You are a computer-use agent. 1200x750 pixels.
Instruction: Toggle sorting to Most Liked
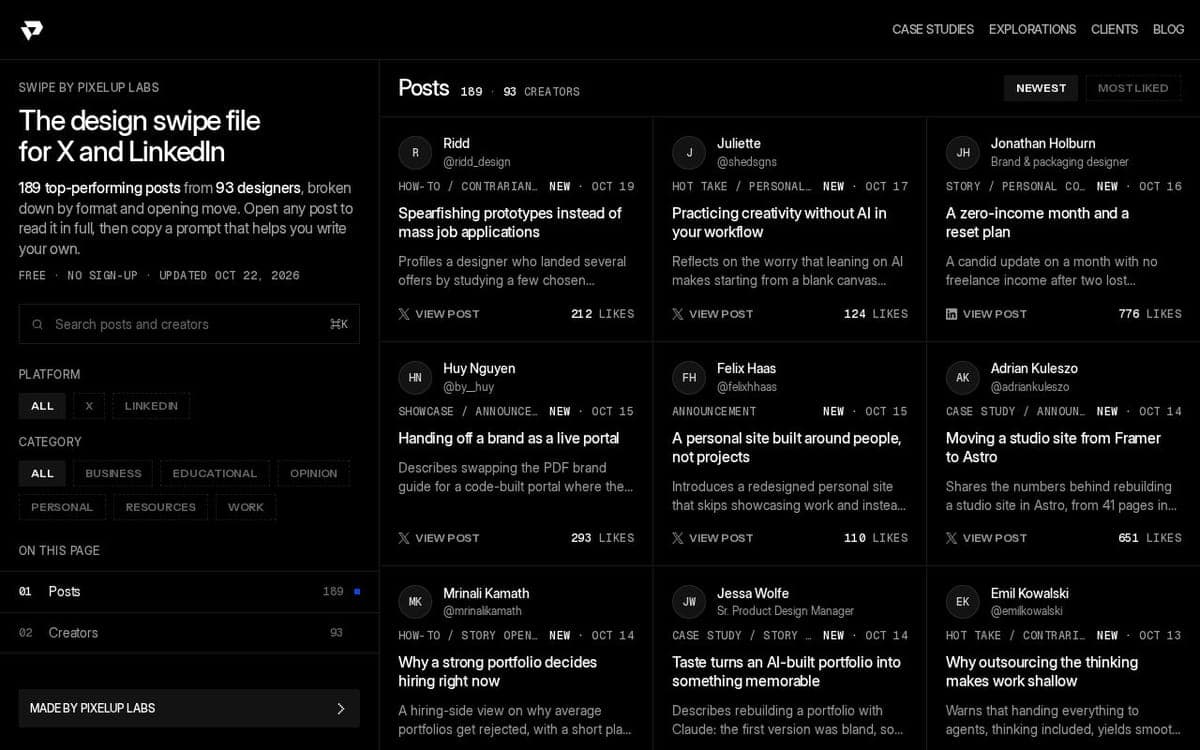(1133, 88)
